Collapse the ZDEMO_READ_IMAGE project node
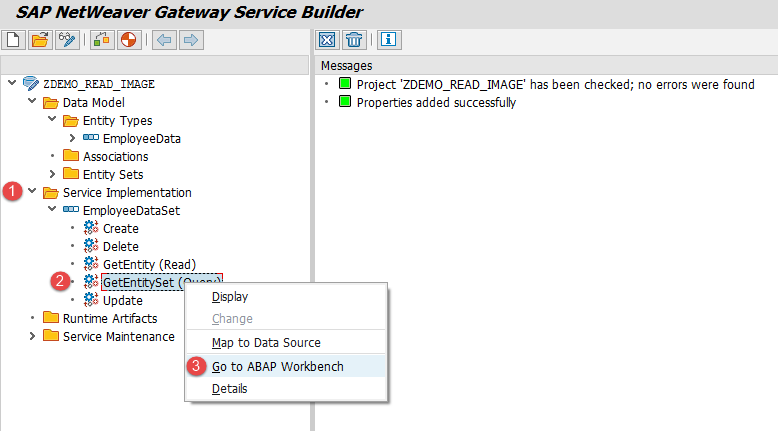The image size is (778, 431). pyautogui.click(x=12, y=84)
